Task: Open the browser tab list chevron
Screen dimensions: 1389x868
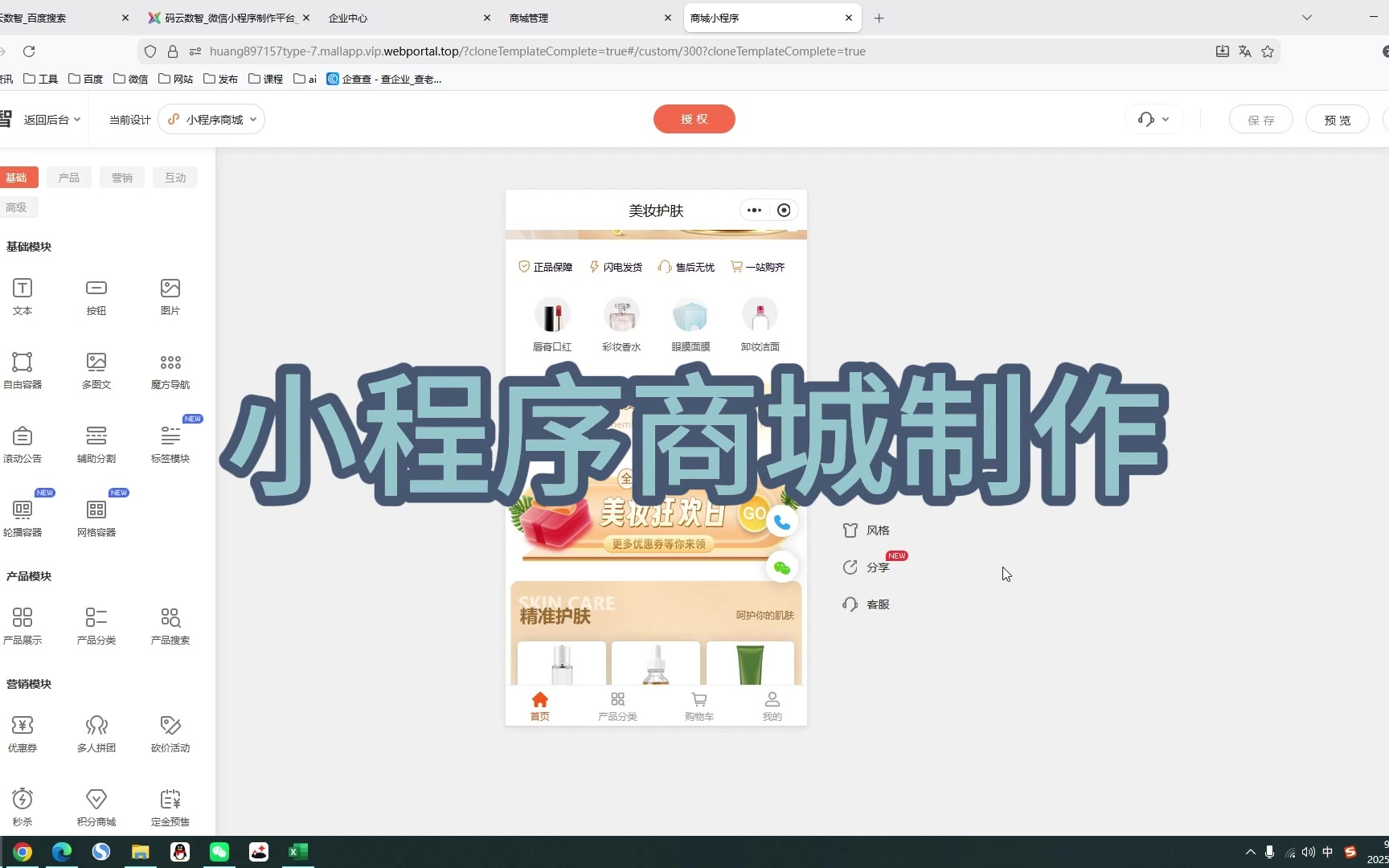Action: [x=1307, y=18]
